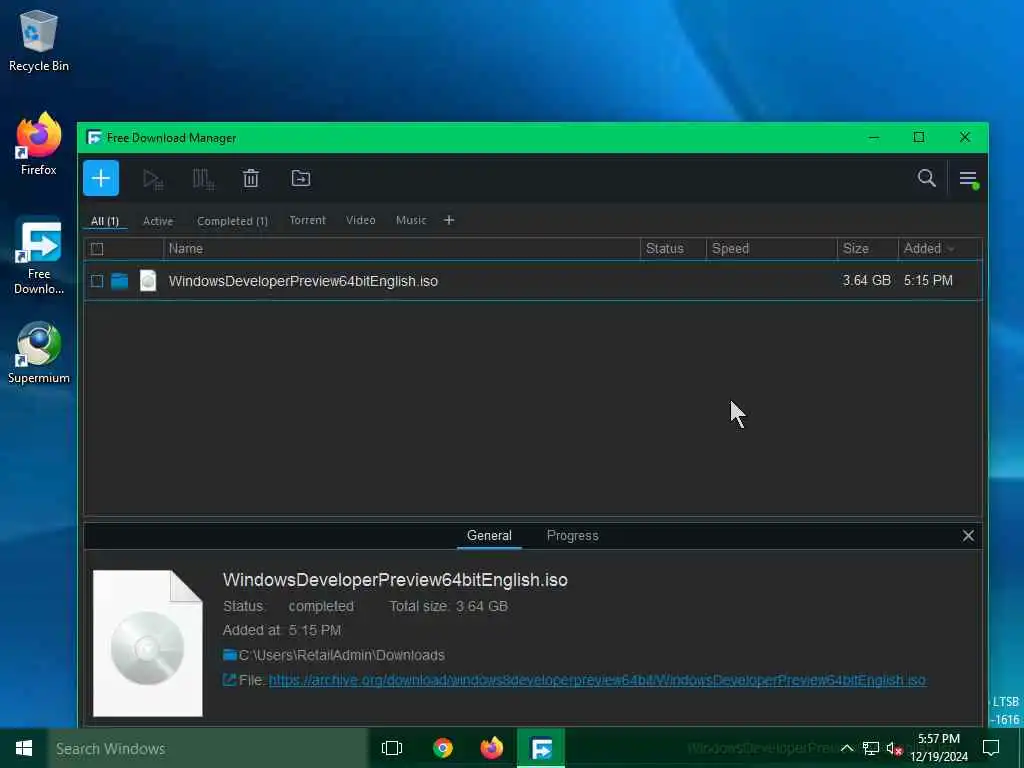1024x768 pixels.
Task: Click the ISO file icon in download row
Action: pos(148,281)
